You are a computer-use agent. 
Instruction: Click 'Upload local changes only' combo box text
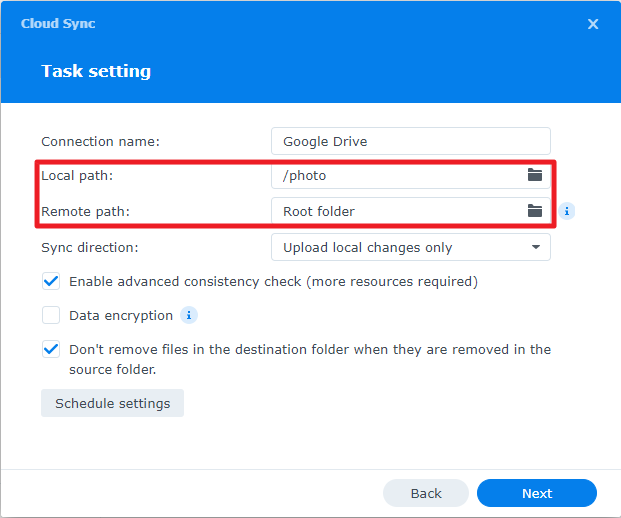(x=368, y=247)
